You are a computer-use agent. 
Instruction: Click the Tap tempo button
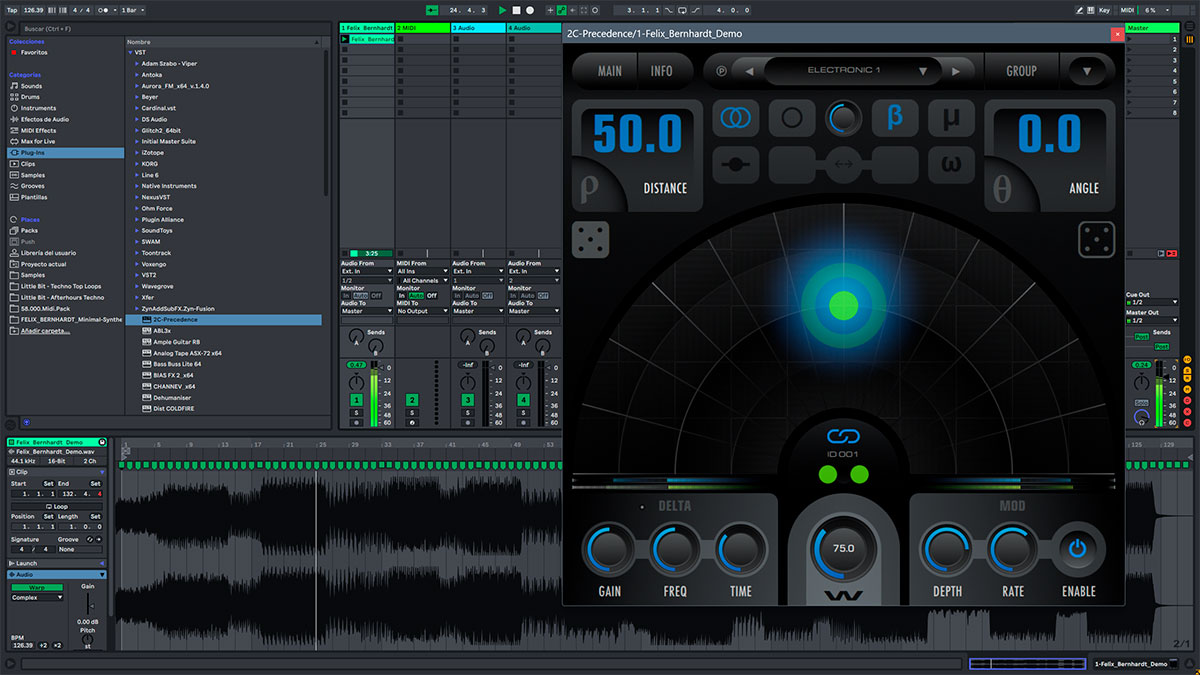[x=11, y=10]
